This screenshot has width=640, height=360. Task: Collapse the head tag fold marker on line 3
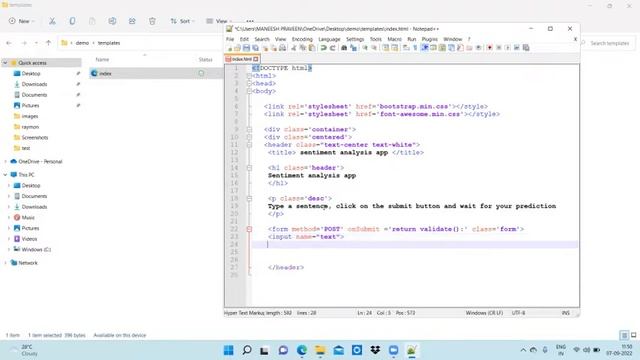[x=249, y=83]
